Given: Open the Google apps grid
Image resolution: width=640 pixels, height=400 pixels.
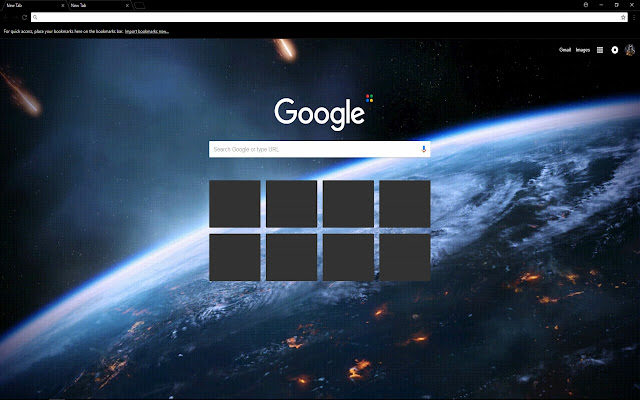Looking at the screenshot, I should pyautogui.click(x=600, y=50).
